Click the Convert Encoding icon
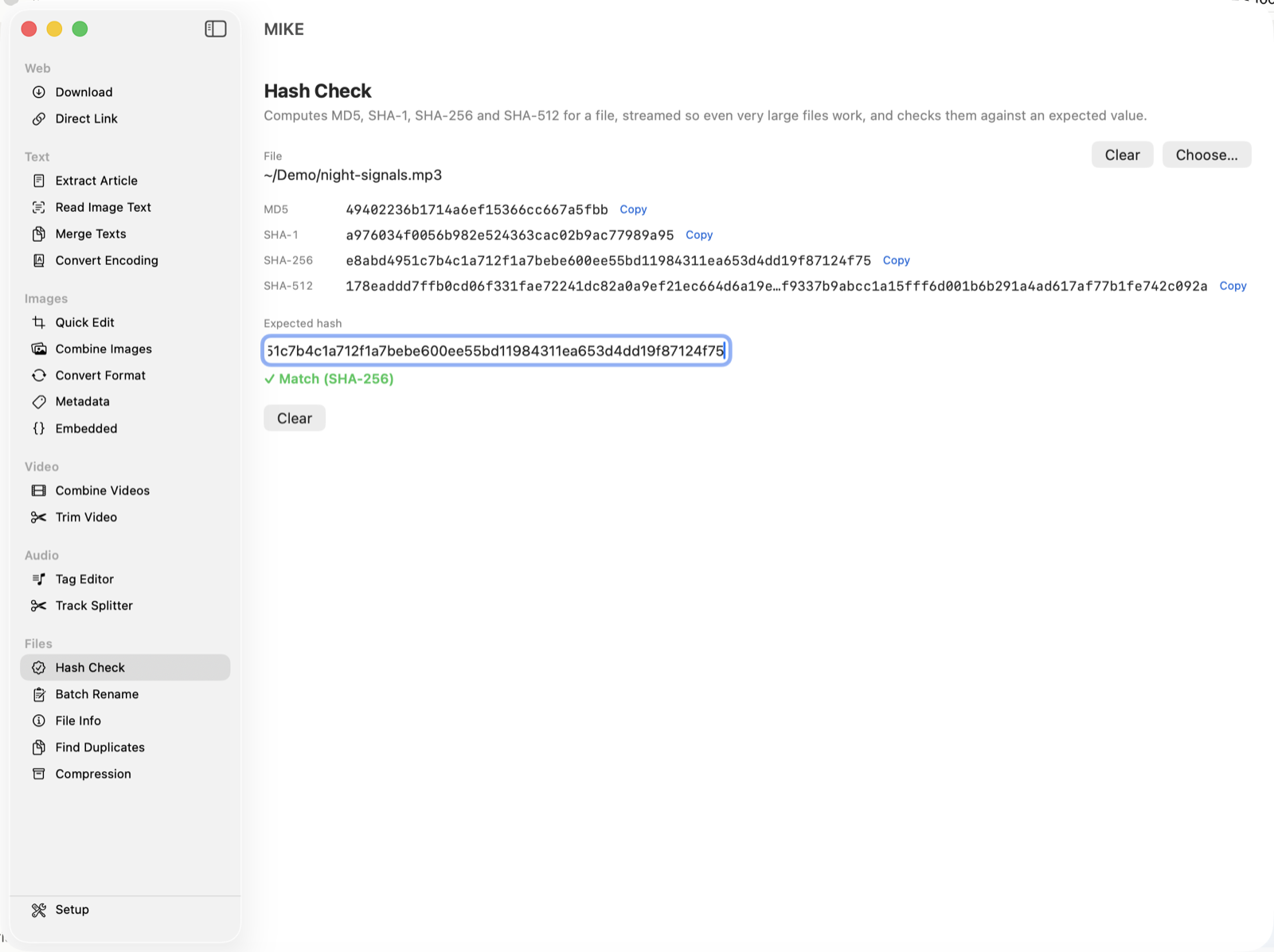The width and height of the screenshot is (1274, 952). coord(38,260)
